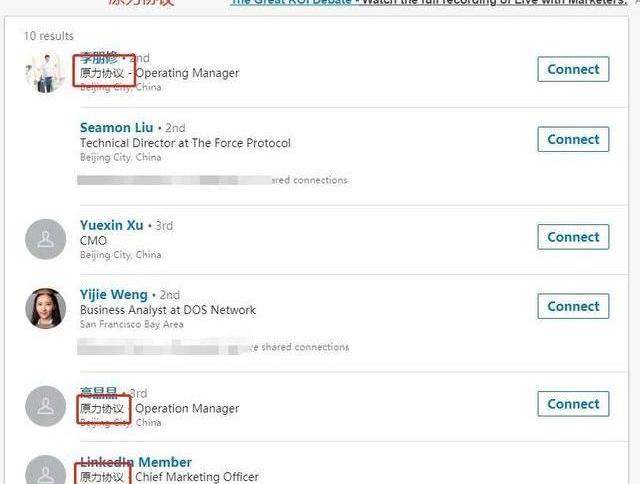640x484 pixels.
Task: Connect with Seamon Liu
Action: 573,140
